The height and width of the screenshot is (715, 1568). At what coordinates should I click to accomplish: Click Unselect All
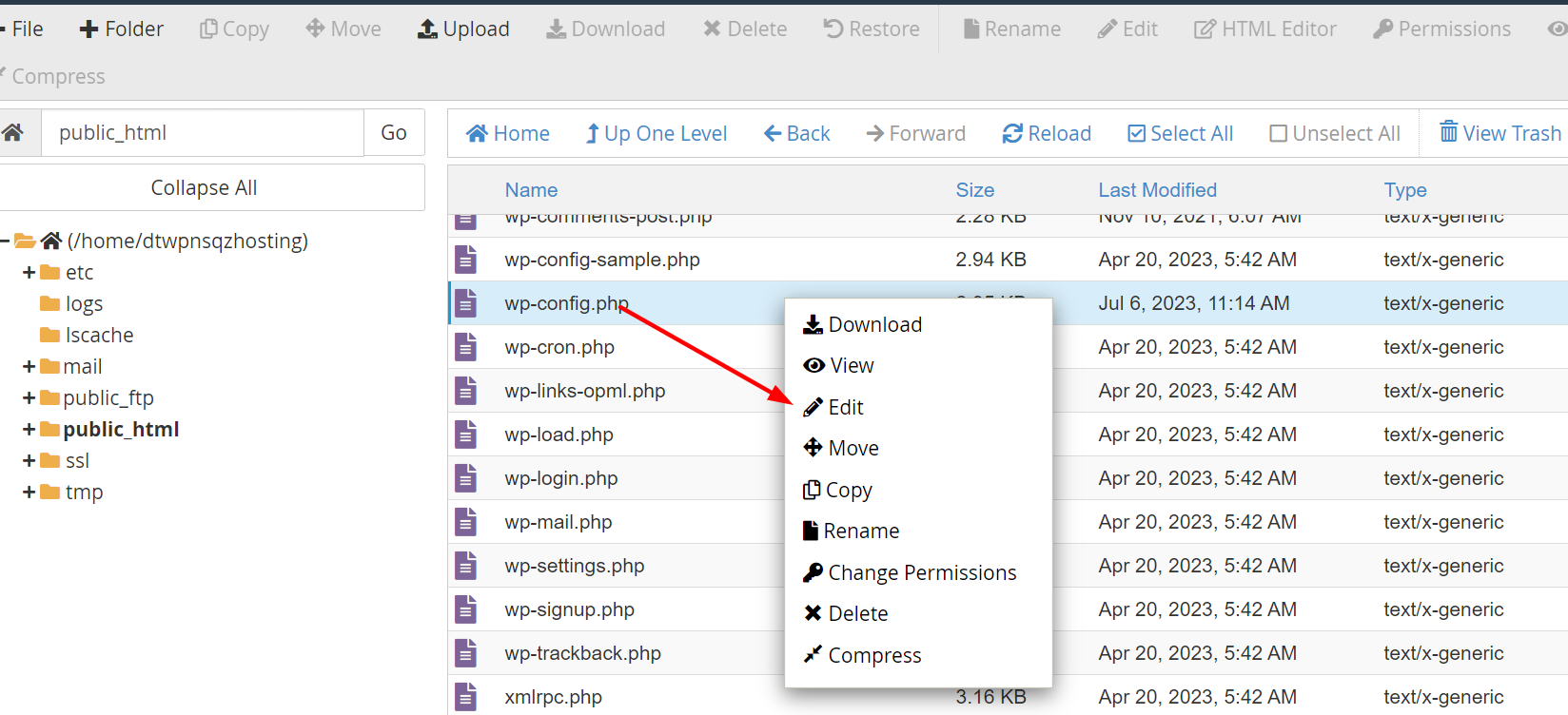point(1335,133)
